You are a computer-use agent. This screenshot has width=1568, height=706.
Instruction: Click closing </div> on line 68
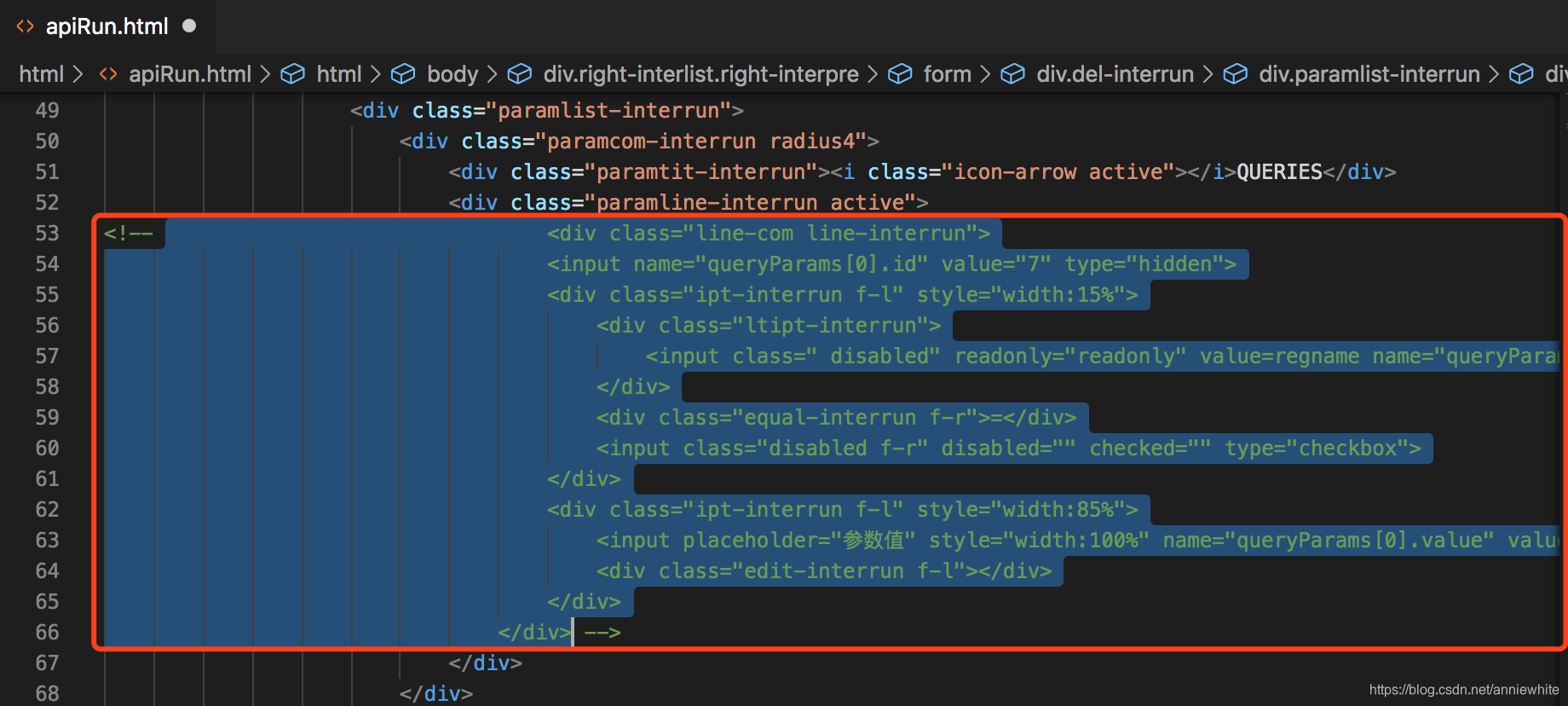coord(436,693)
